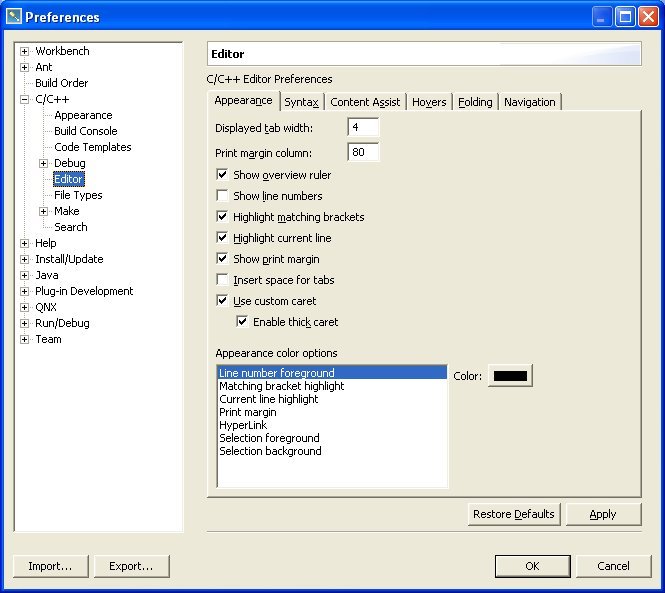Viewport: 665px width, 593px height.
Task: Select Code Templates in the tree
Action: (92, 147)
